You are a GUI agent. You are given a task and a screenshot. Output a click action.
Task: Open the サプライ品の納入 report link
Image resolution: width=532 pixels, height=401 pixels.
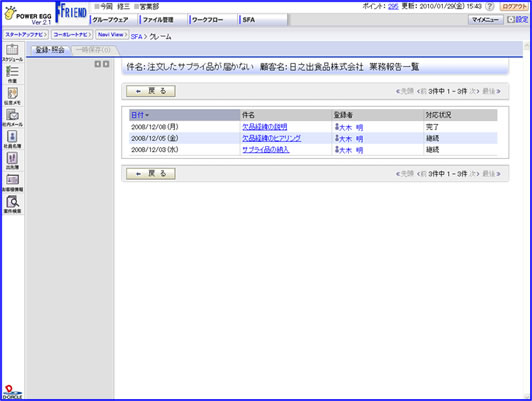point(266,150)
